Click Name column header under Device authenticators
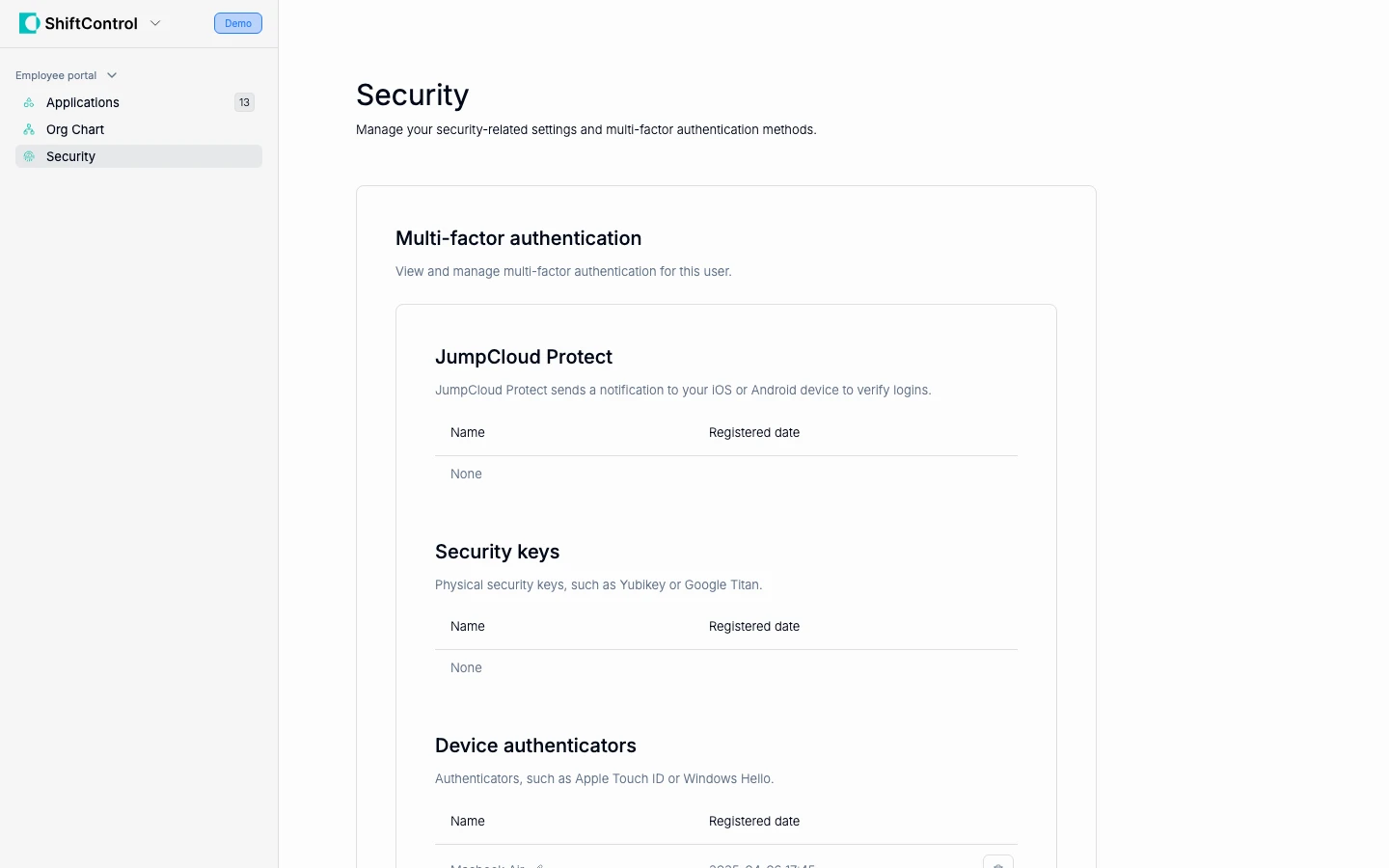 468,821
